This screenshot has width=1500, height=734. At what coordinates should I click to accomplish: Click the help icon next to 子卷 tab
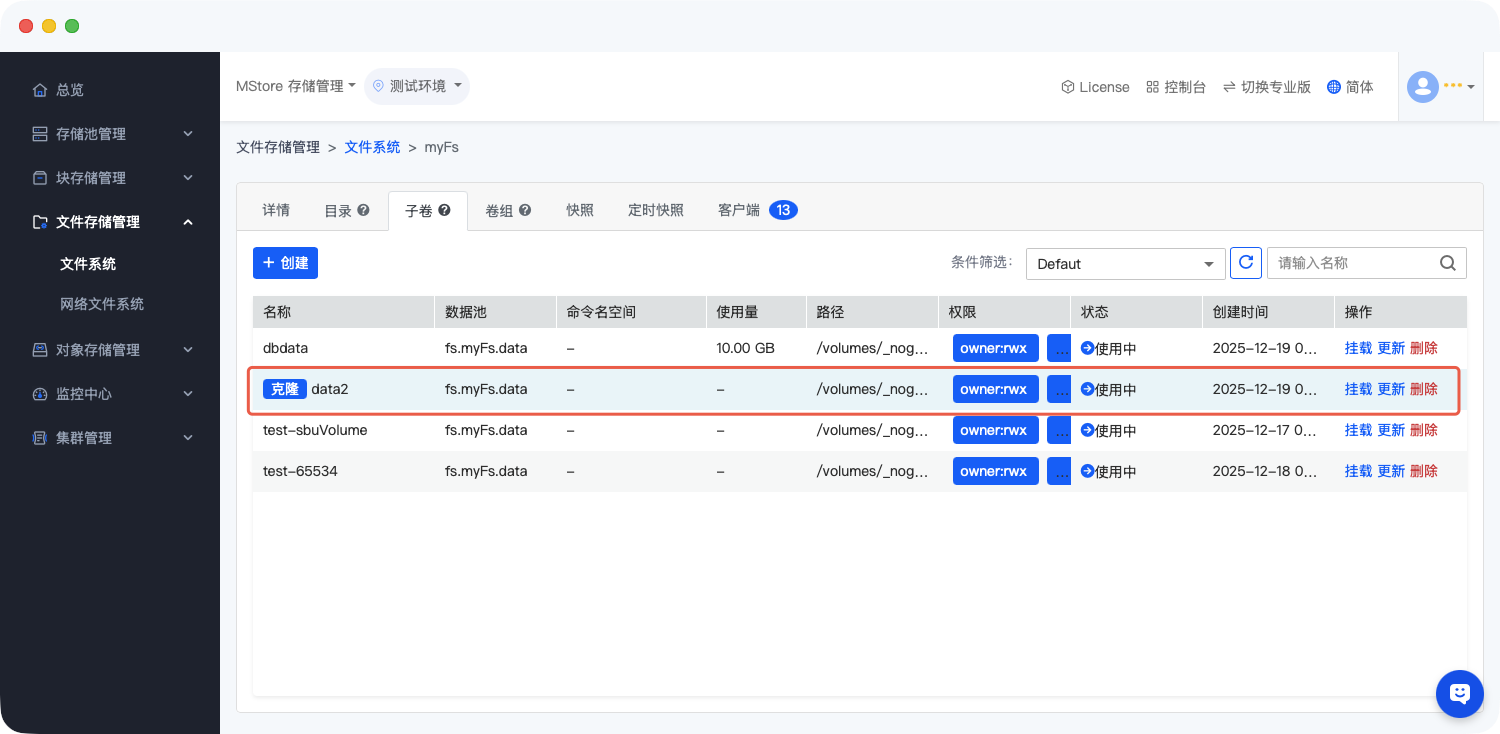pyautogui.click(x=445, y=210)
